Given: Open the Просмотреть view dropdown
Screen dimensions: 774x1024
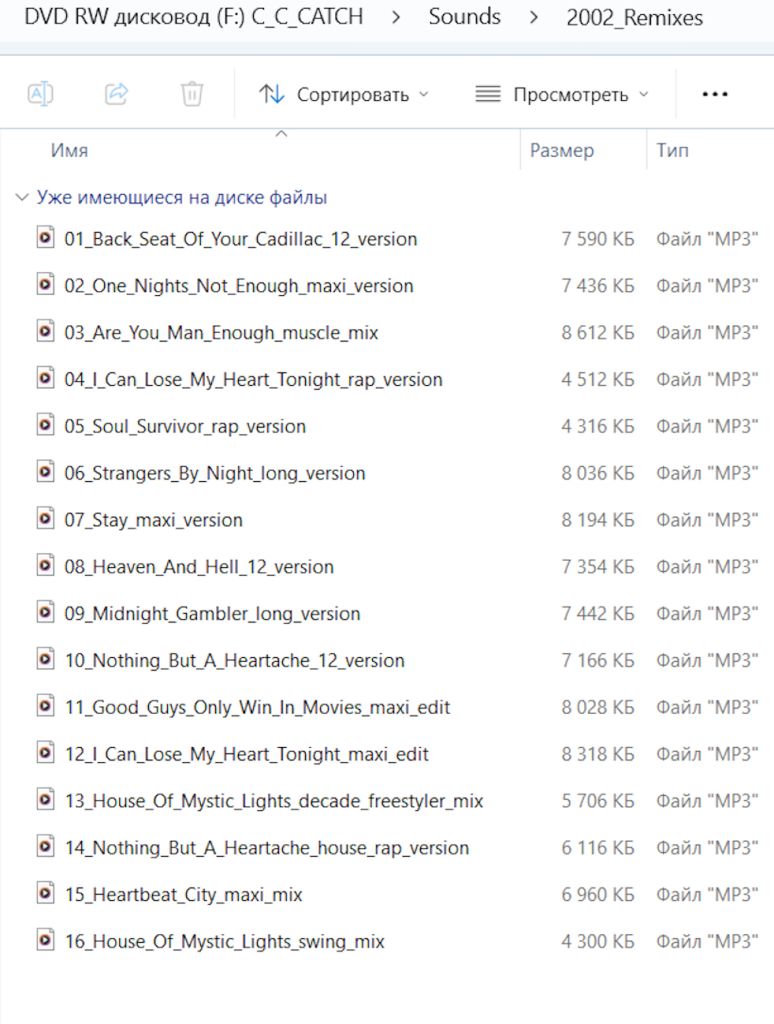Looking at the screenshot, I should coord(562,95).
